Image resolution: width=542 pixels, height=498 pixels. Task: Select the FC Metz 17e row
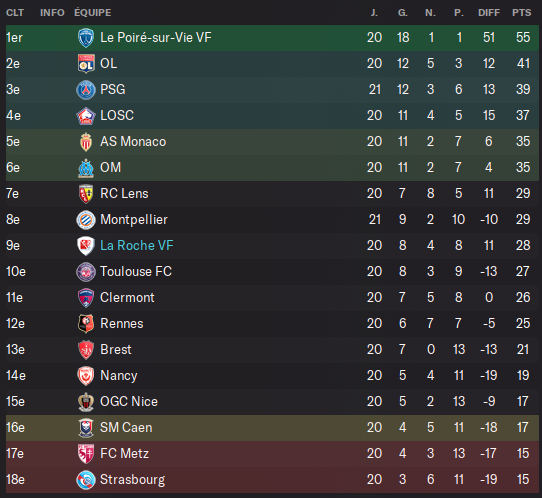point(272,454)
